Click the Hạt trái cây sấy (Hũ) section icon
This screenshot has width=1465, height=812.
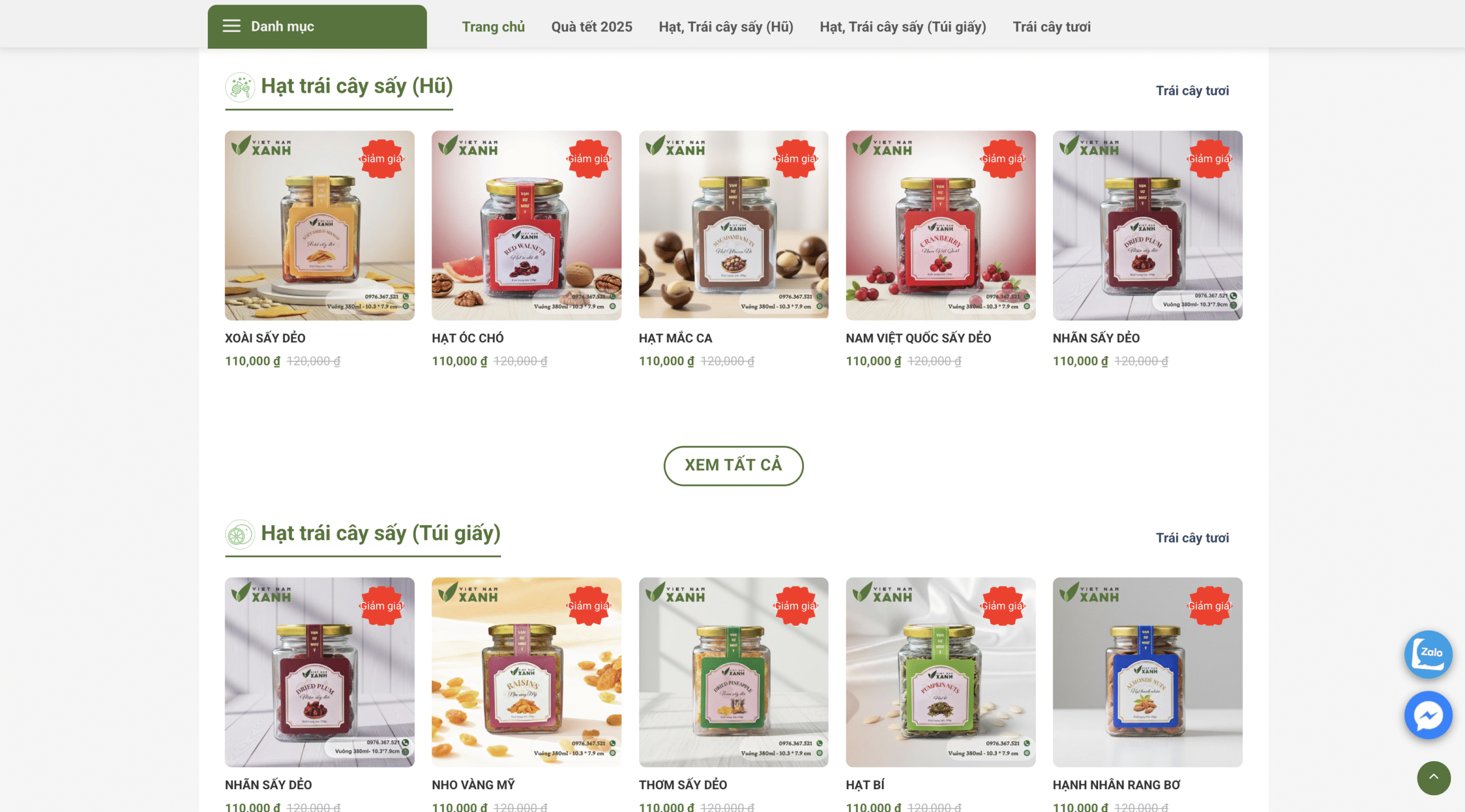(240, 87)
